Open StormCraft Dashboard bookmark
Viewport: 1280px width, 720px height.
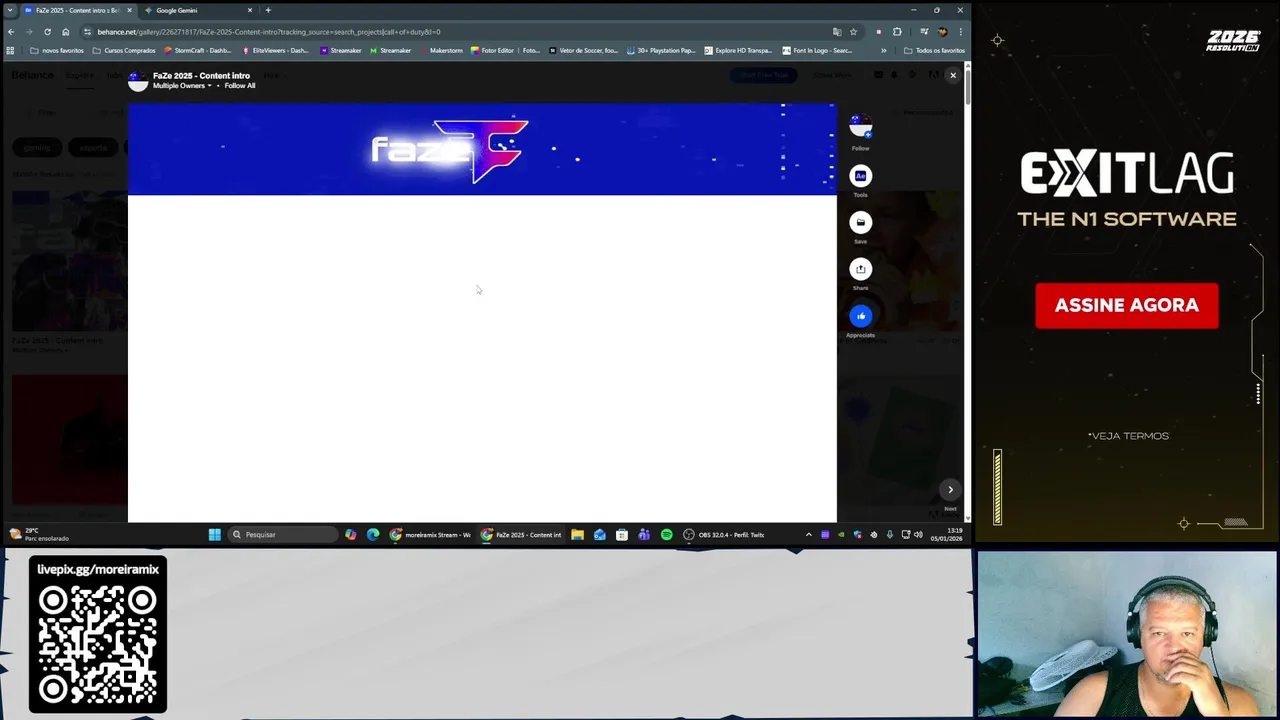click(x=197, y=50)
